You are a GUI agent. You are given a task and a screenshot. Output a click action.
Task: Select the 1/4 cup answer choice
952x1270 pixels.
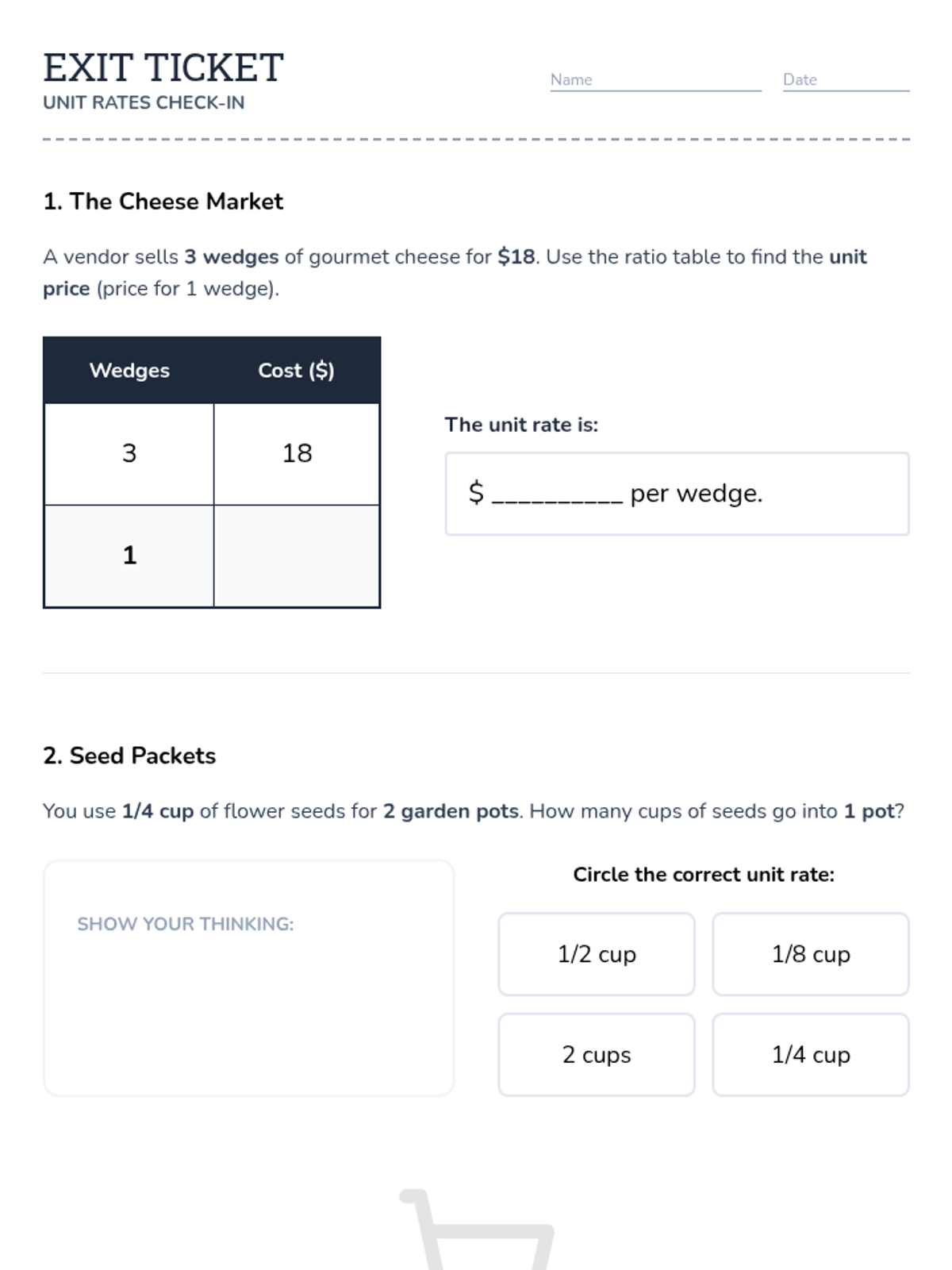coord(810,1055)
